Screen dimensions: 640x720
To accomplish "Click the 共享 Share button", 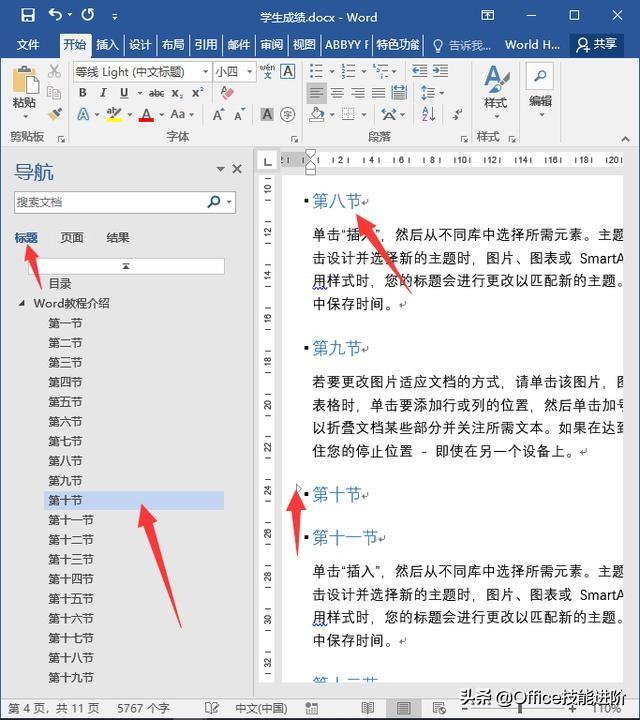I will 597,45.
